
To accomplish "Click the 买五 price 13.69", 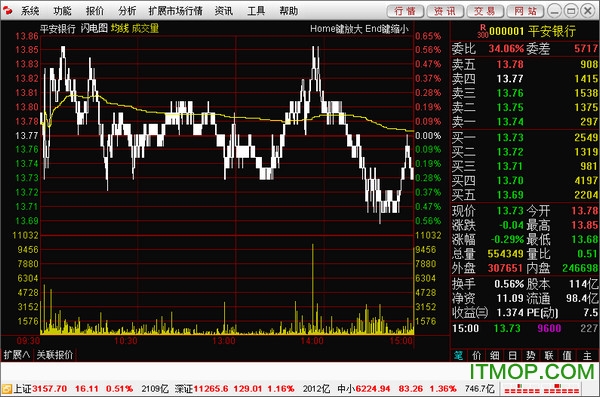I will 510,195.
